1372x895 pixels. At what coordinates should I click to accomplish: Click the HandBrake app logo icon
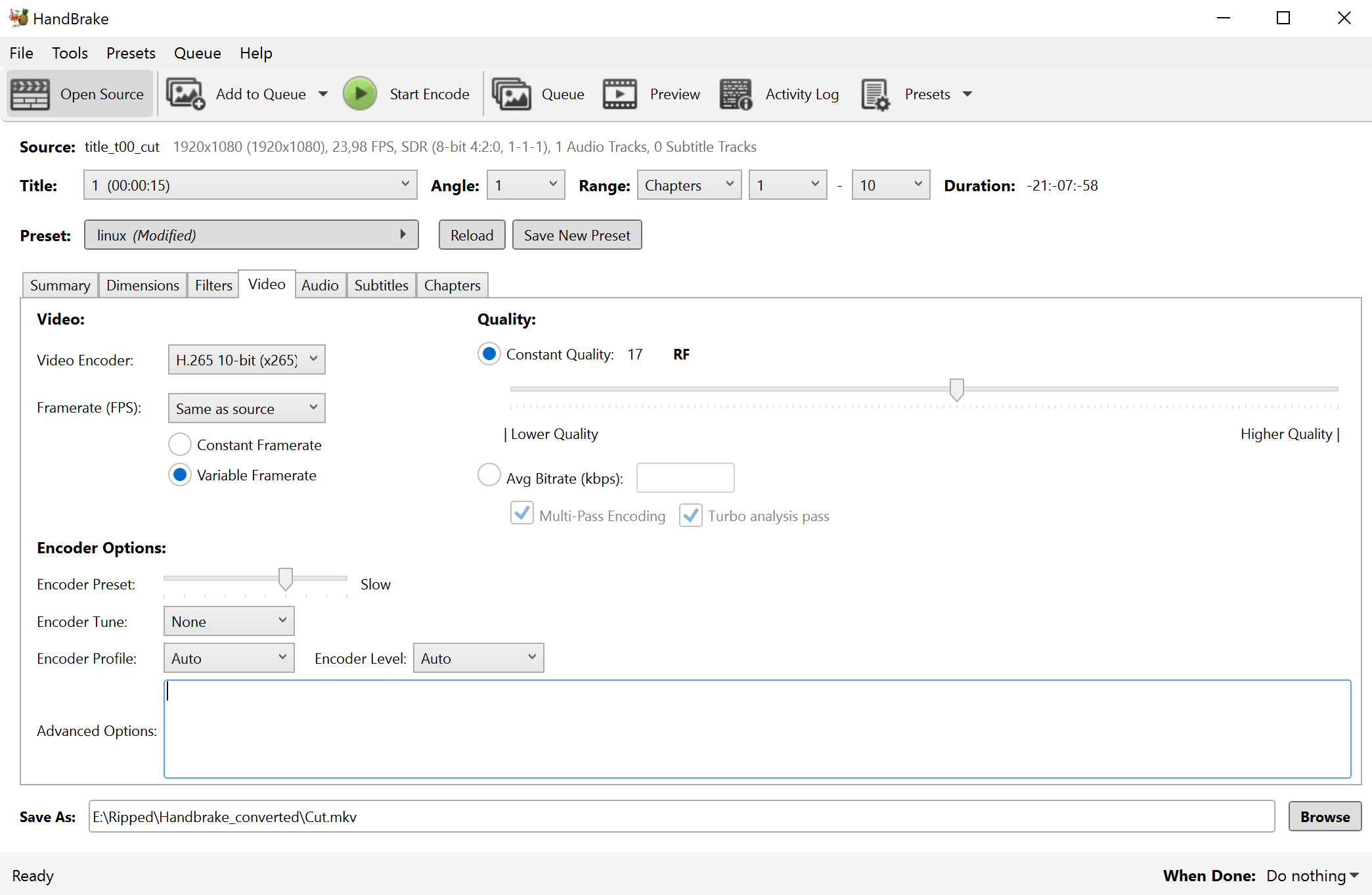(x=18, y=18)
